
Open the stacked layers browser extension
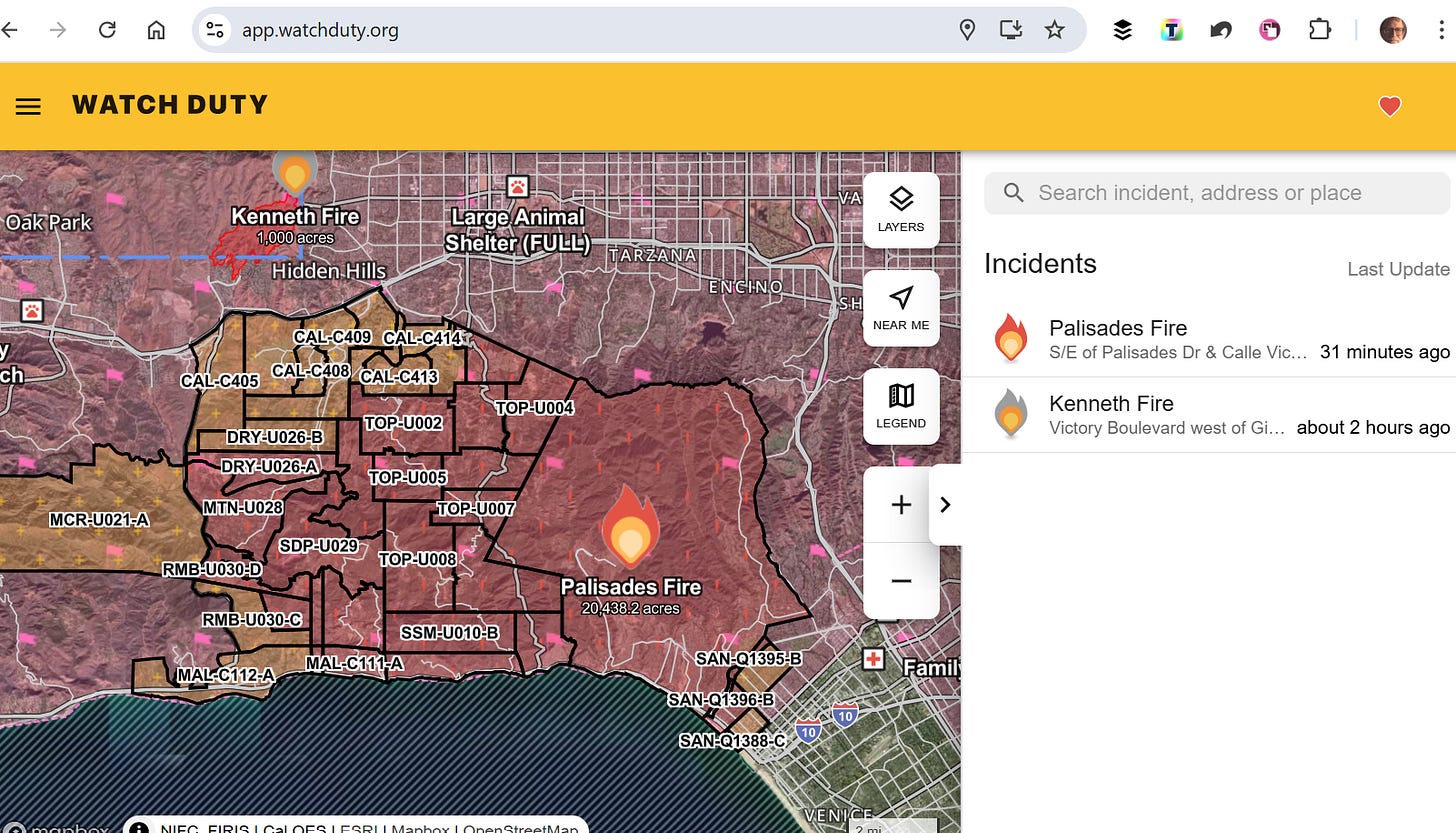click(x=1123, y=30)
